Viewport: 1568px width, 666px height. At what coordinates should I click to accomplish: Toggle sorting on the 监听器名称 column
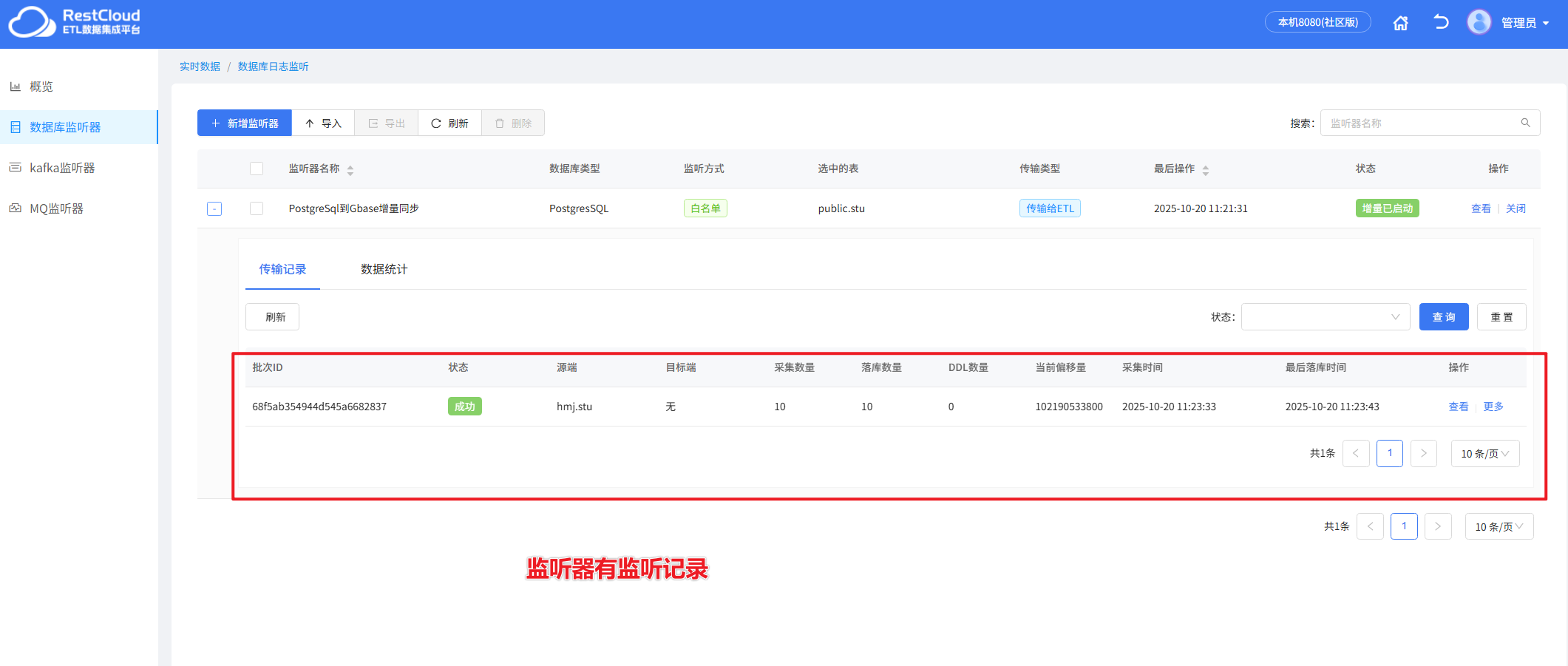click(x=350, y=169)
